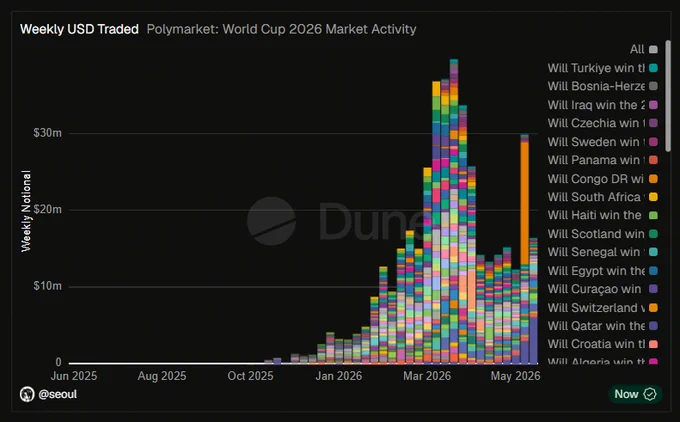Image resolution: width=680 pixels, height=422 pixels.
Task: Open Polymarket: World Cup 2026 Market Activity link
Action: [281, 29]
